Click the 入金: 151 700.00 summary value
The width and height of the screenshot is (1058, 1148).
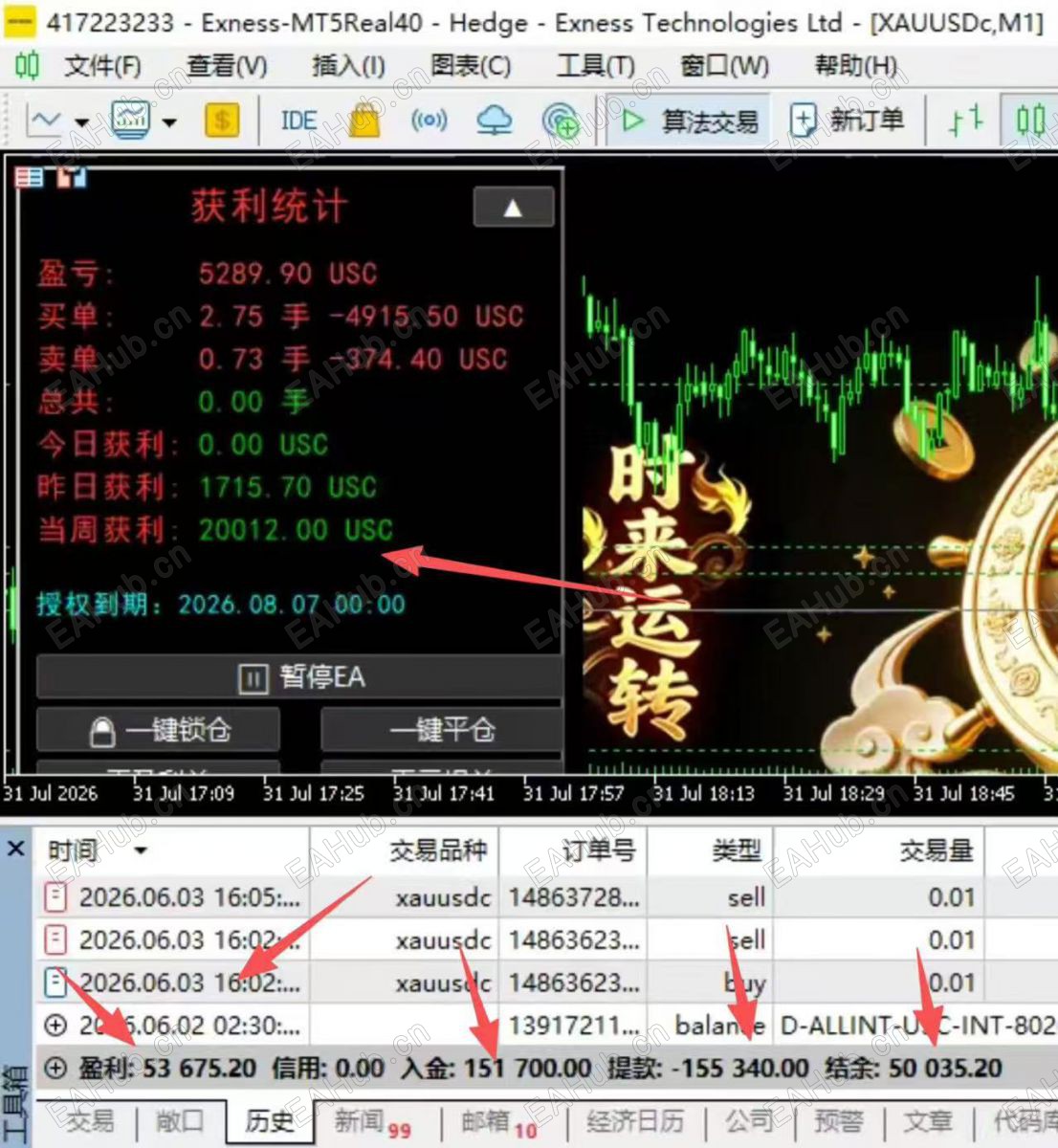[x=496, y=1068]
